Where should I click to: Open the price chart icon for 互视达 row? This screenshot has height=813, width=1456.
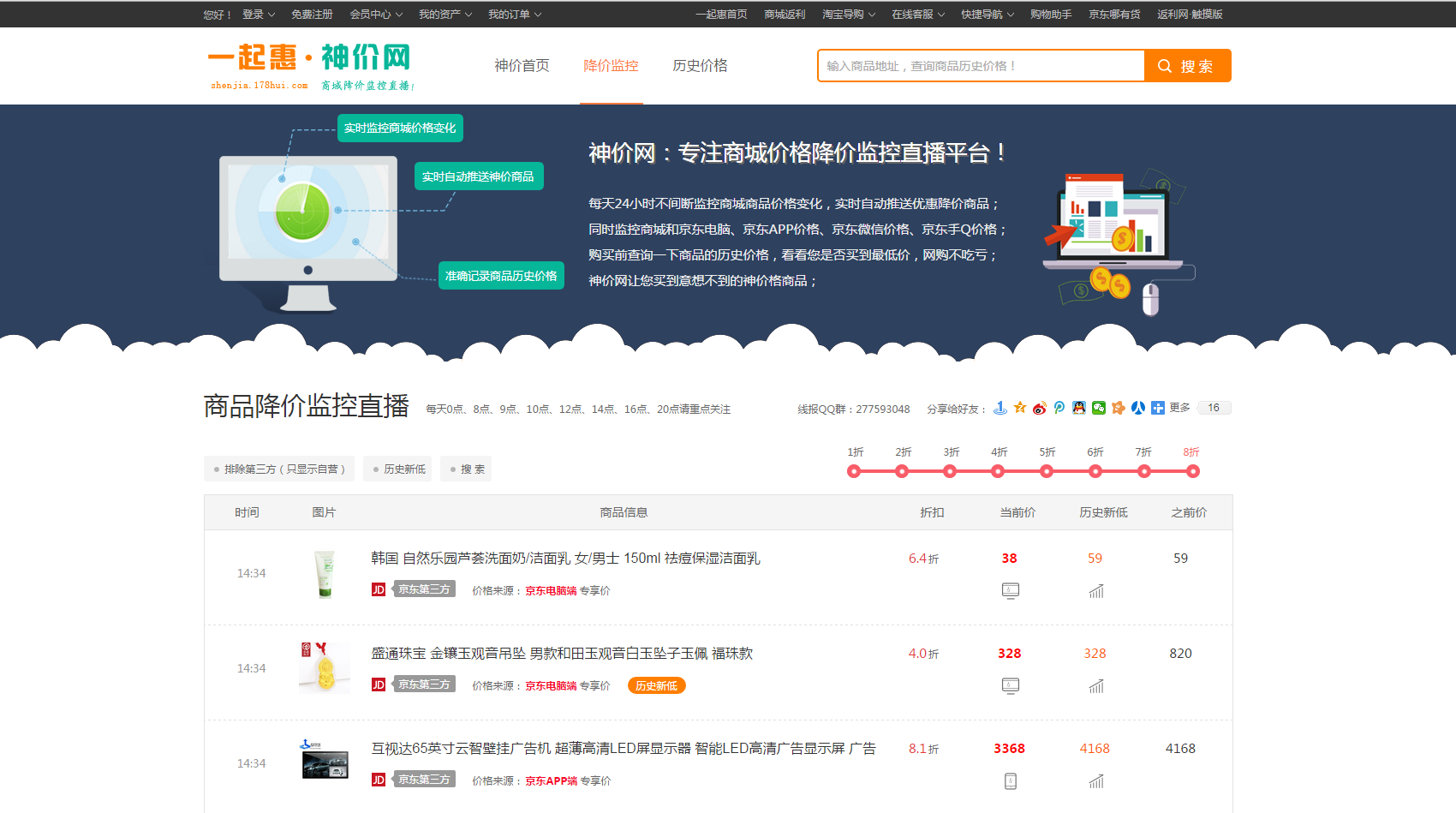(1096, 781)
